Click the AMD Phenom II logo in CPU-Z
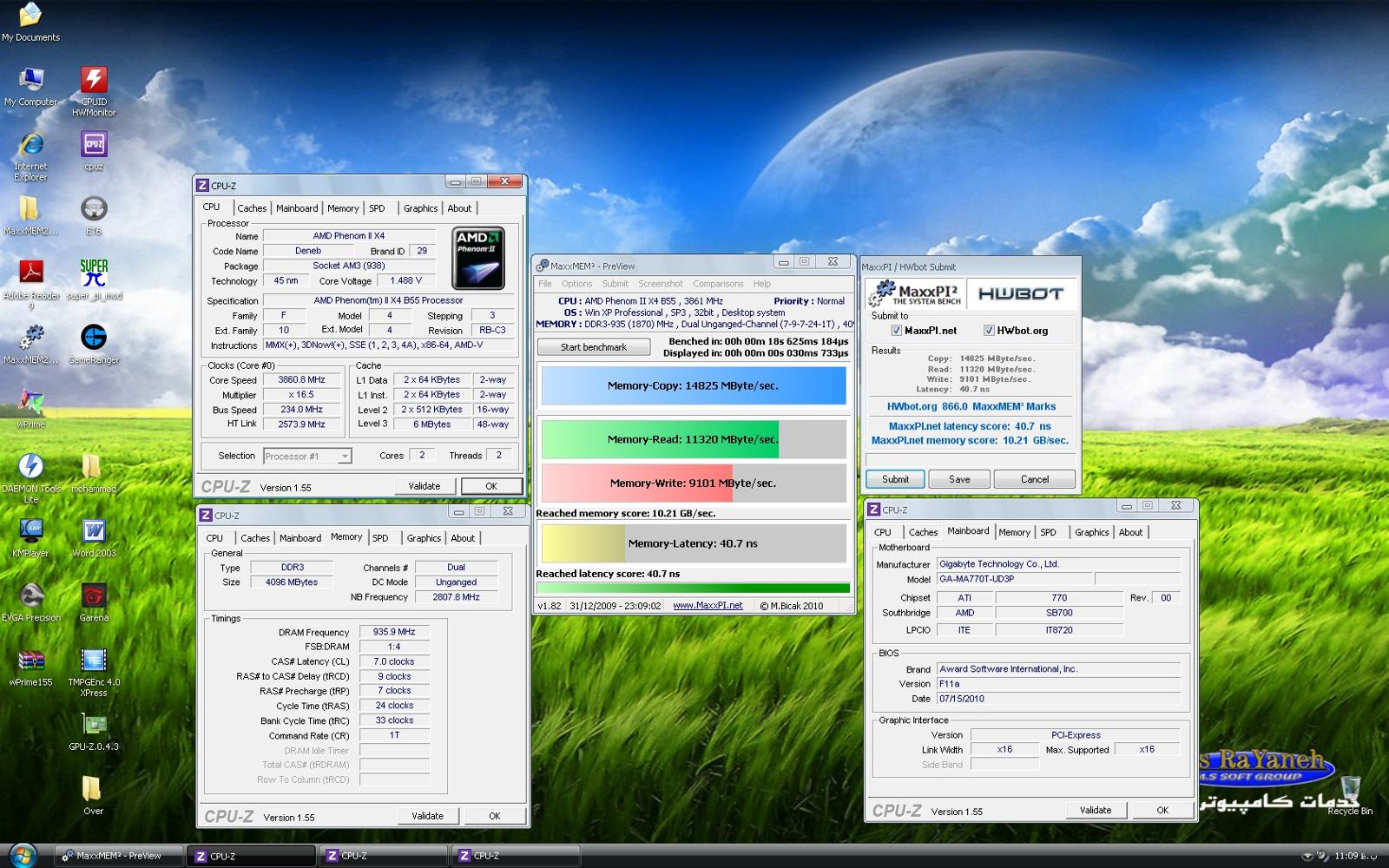The width and height of the screenshot is (1389, 868). point(478,258)
